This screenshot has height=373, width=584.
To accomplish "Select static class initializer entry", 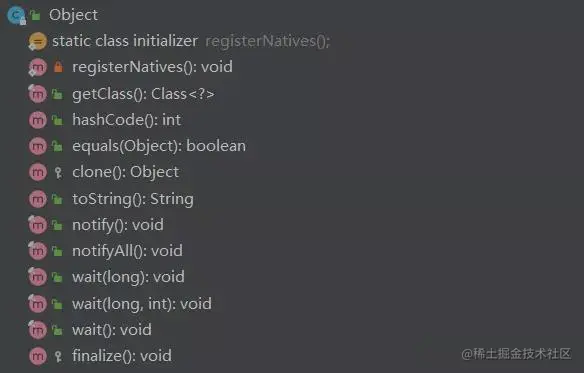I will [x=125, y=41].
